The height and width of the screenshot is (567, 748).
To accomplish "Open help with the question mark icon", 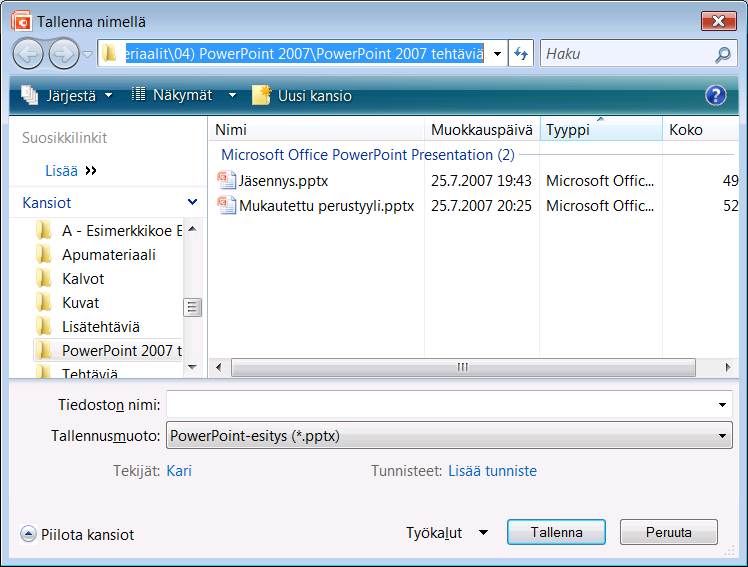I will pos(716,95).
